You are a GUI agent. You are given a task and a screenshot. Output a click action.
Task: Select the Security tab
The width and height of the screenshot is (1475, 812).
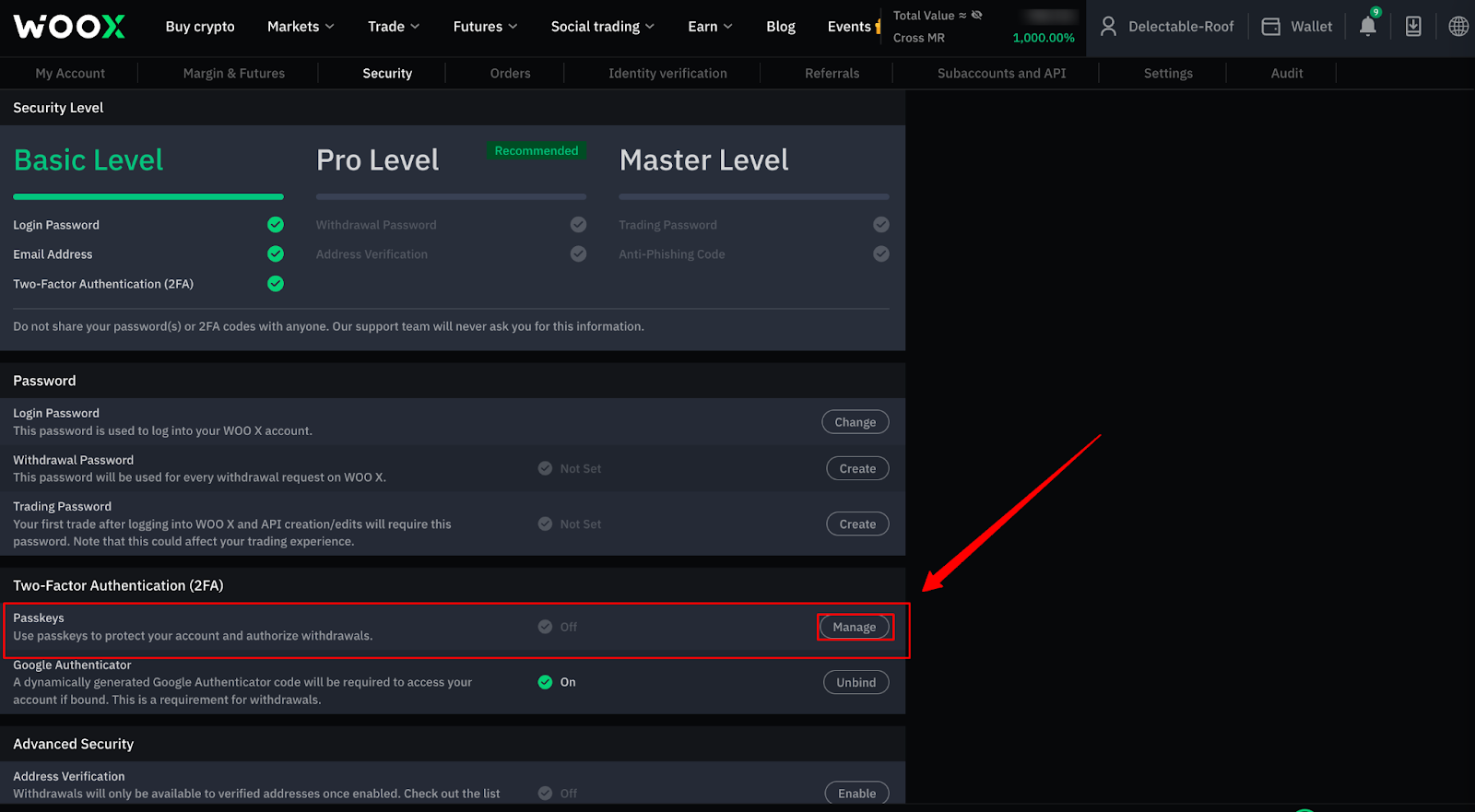(387, 73)
